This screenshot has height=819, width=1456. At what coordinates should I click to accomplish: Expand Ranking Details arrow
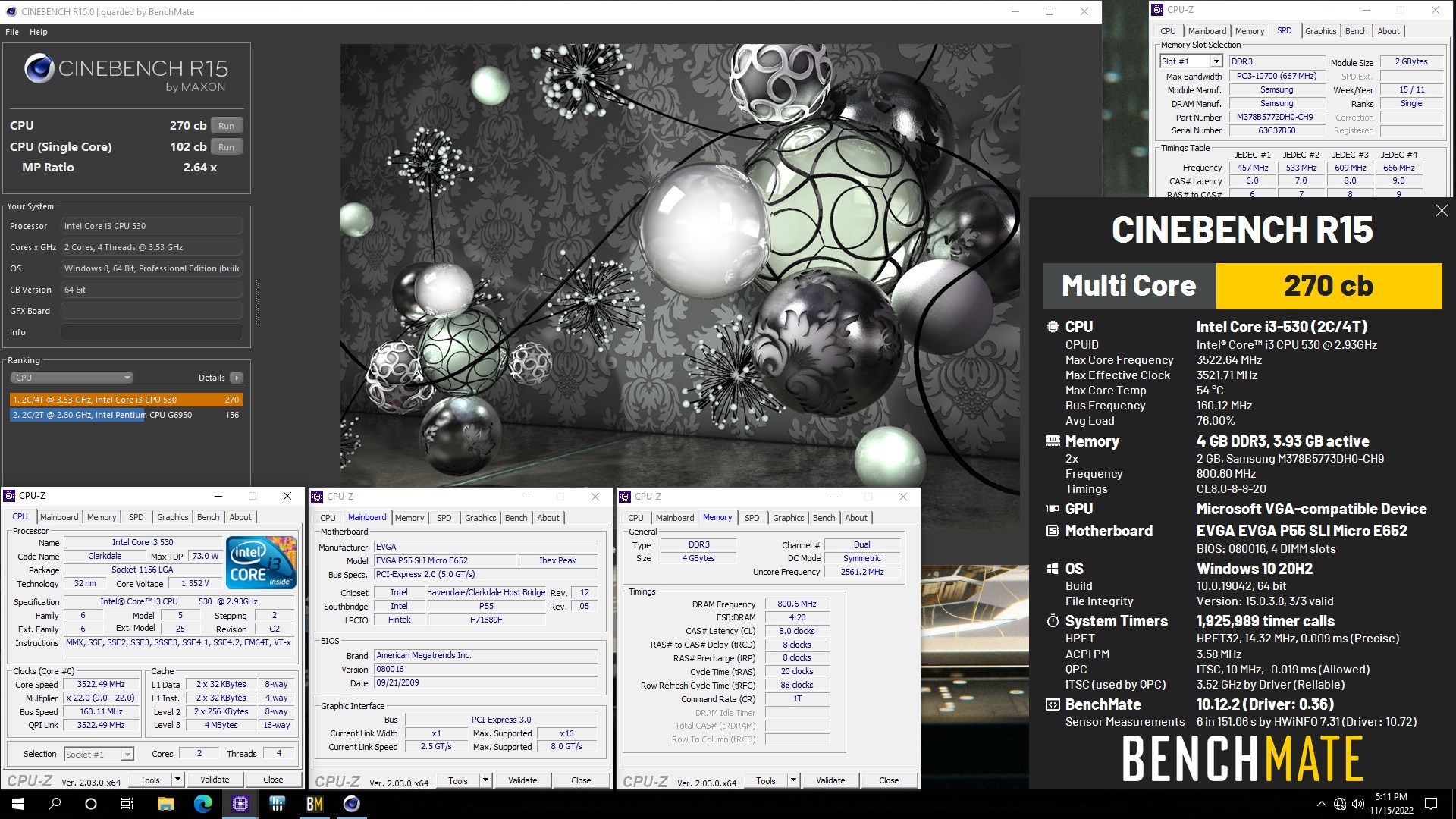[x=237, y=378]
